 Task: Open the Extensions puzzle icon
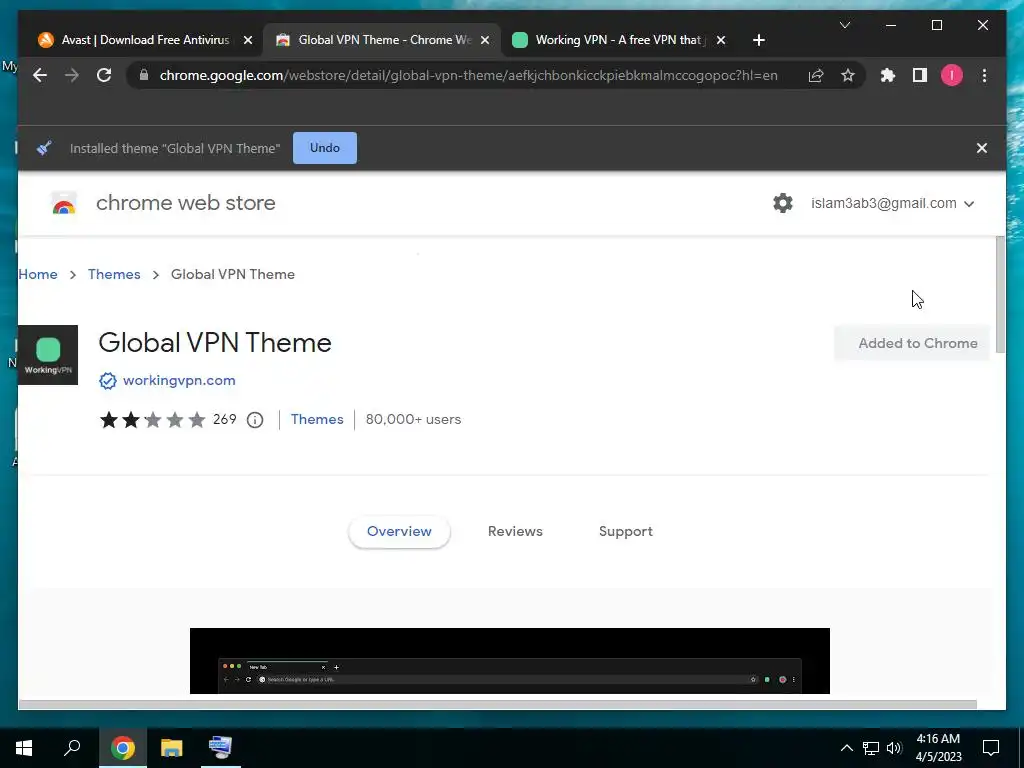(888, 76)
